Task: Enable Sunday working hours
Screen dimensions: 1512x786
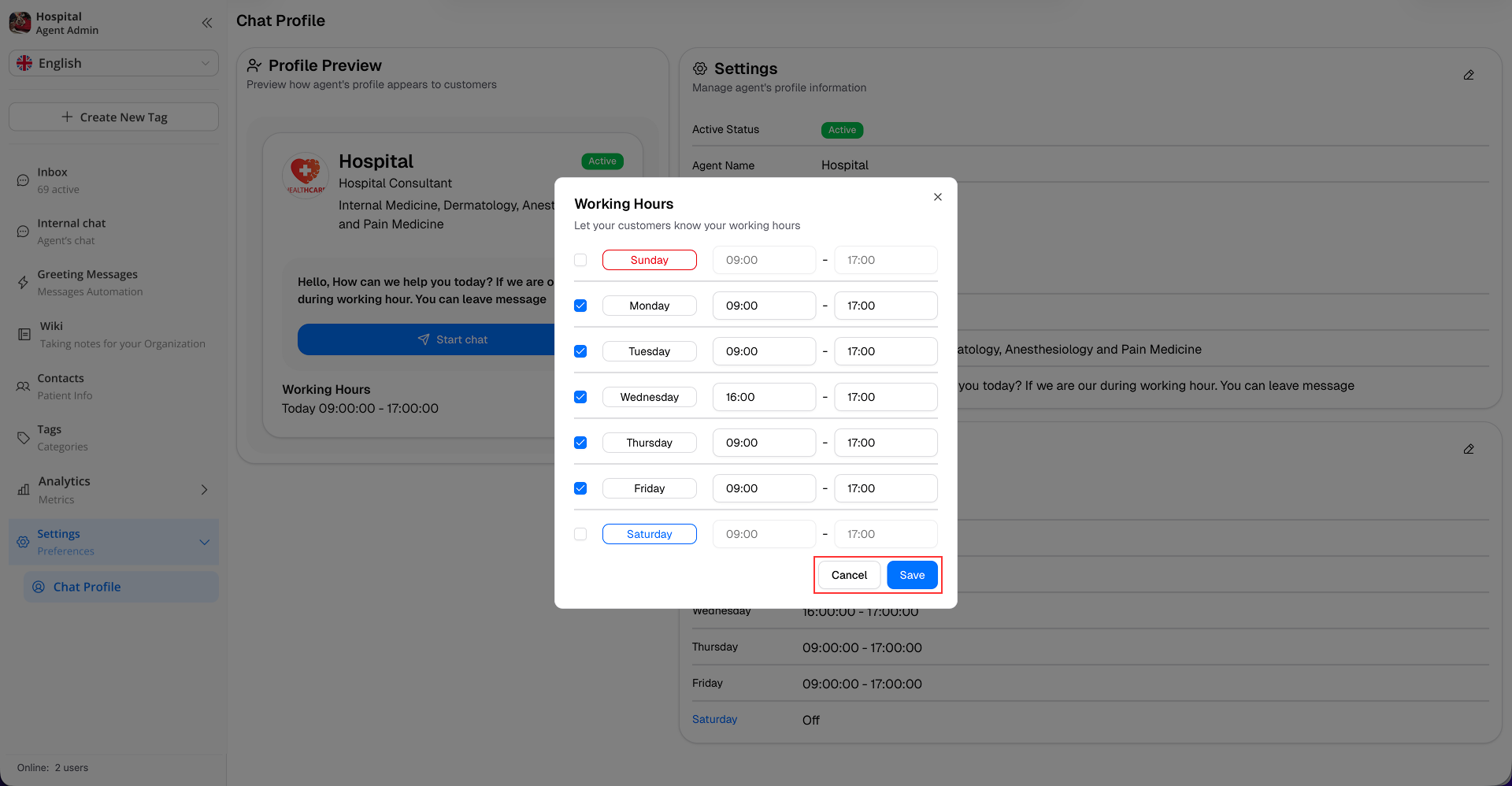Action: (x=580, y=260)
